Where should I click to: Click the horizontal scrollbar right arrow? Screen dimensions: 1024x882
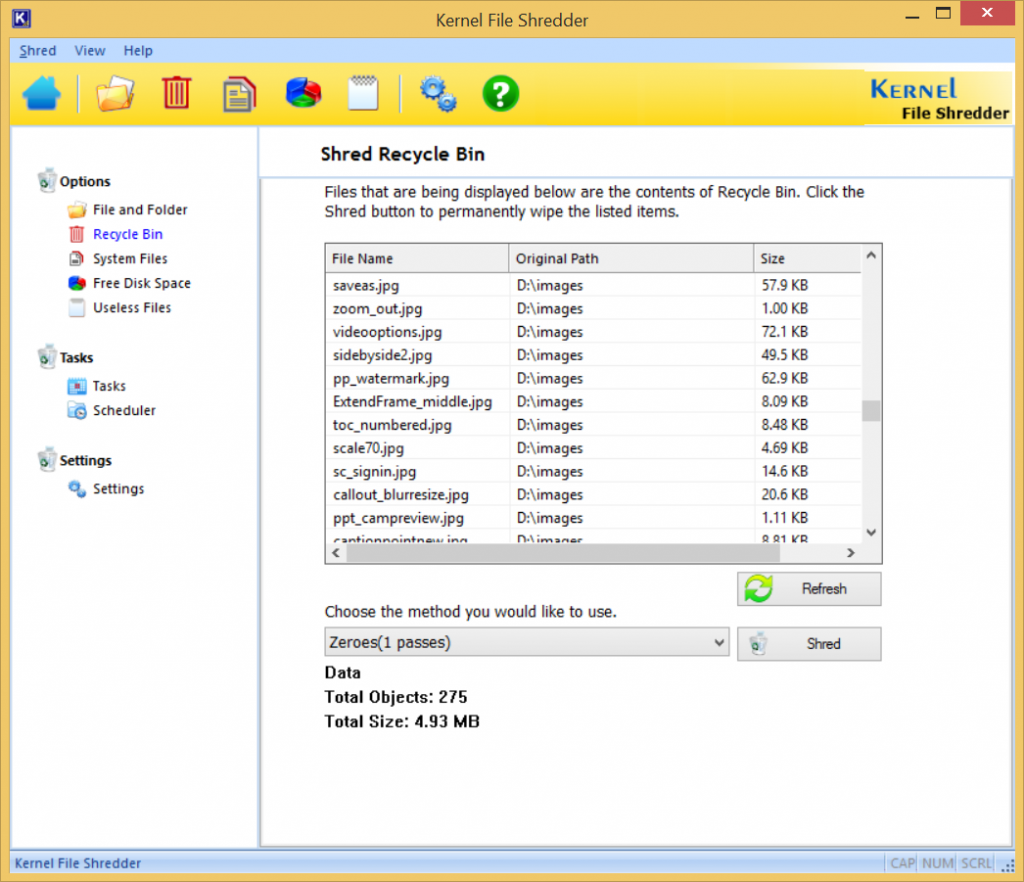pyautogui.click(x=851, y=553)
